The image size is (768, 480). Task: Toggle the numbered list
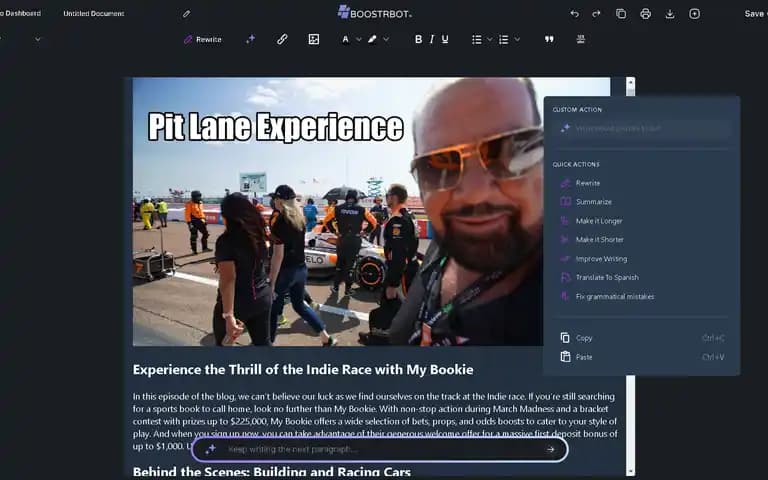point(504,39)
